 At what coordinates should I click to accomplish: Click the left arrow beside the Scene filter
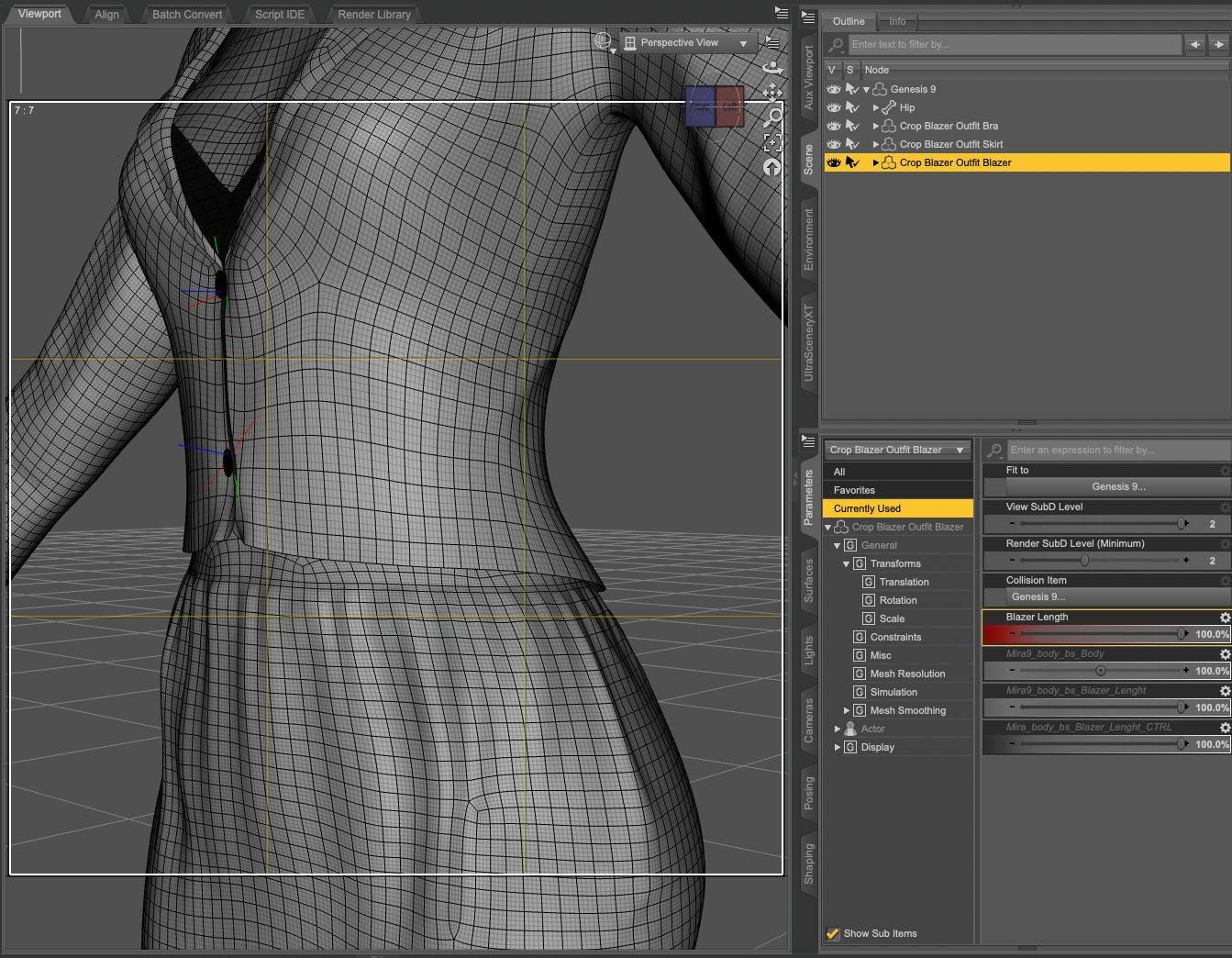tap(1194, 44)
